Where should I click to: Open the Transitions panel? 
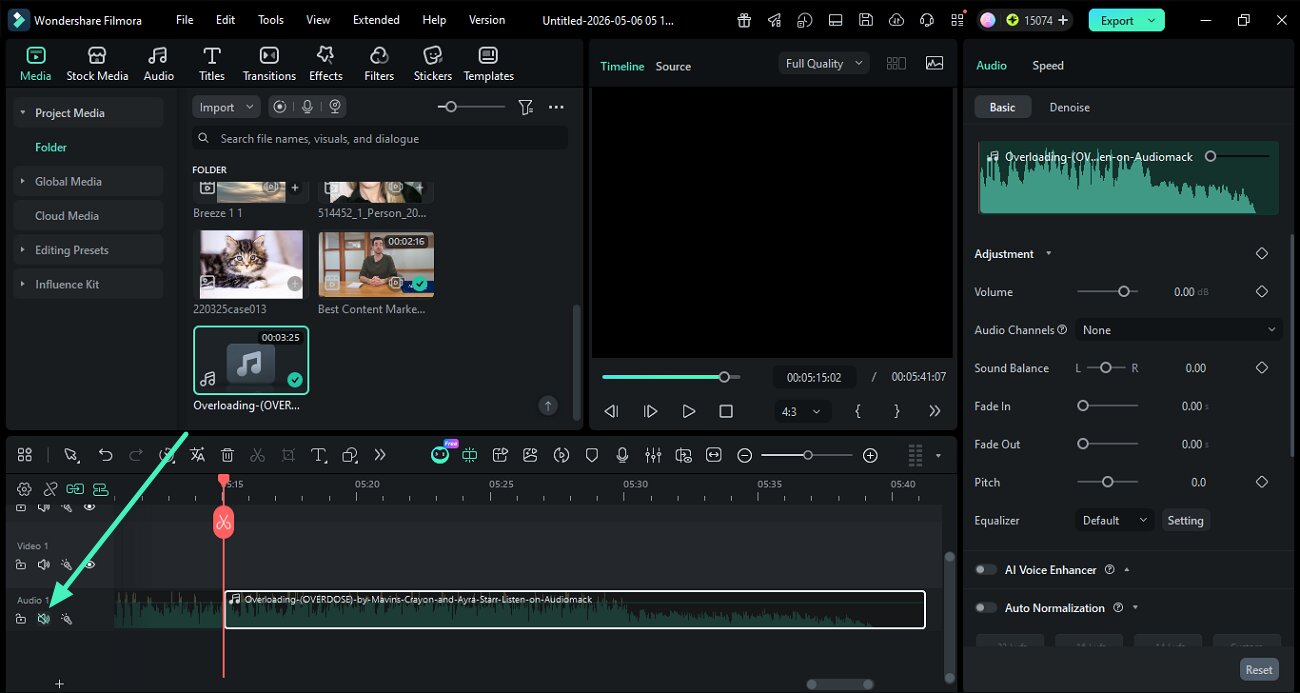coord(269,64)
